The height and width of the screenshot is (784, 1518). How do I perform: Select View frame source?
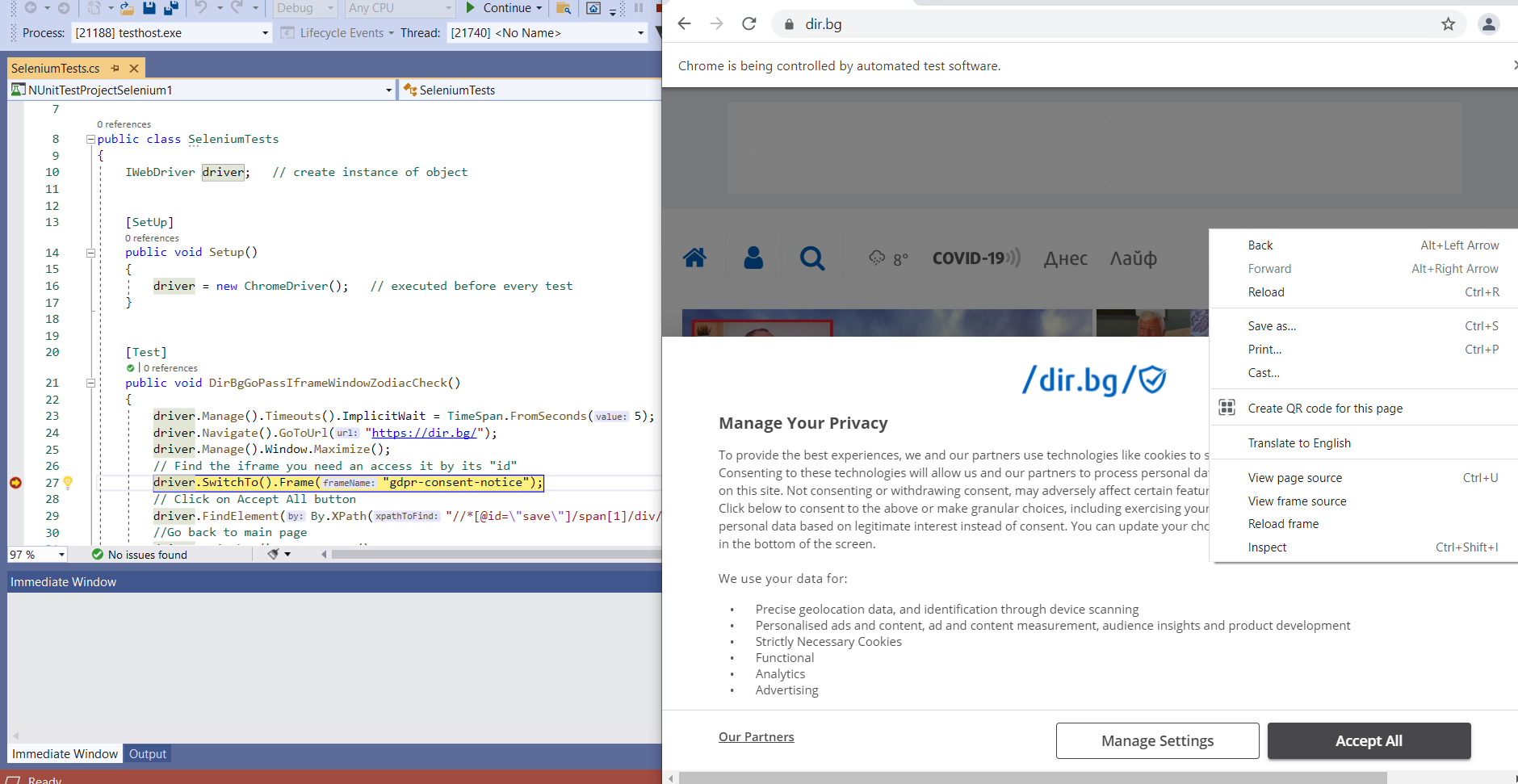[x=1364, y=501]
